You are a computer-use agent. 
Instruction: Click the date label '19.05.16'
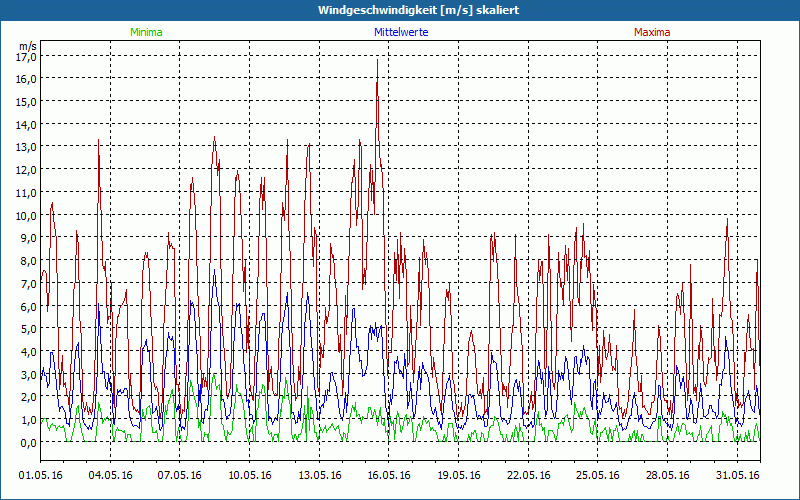(459, 475)
